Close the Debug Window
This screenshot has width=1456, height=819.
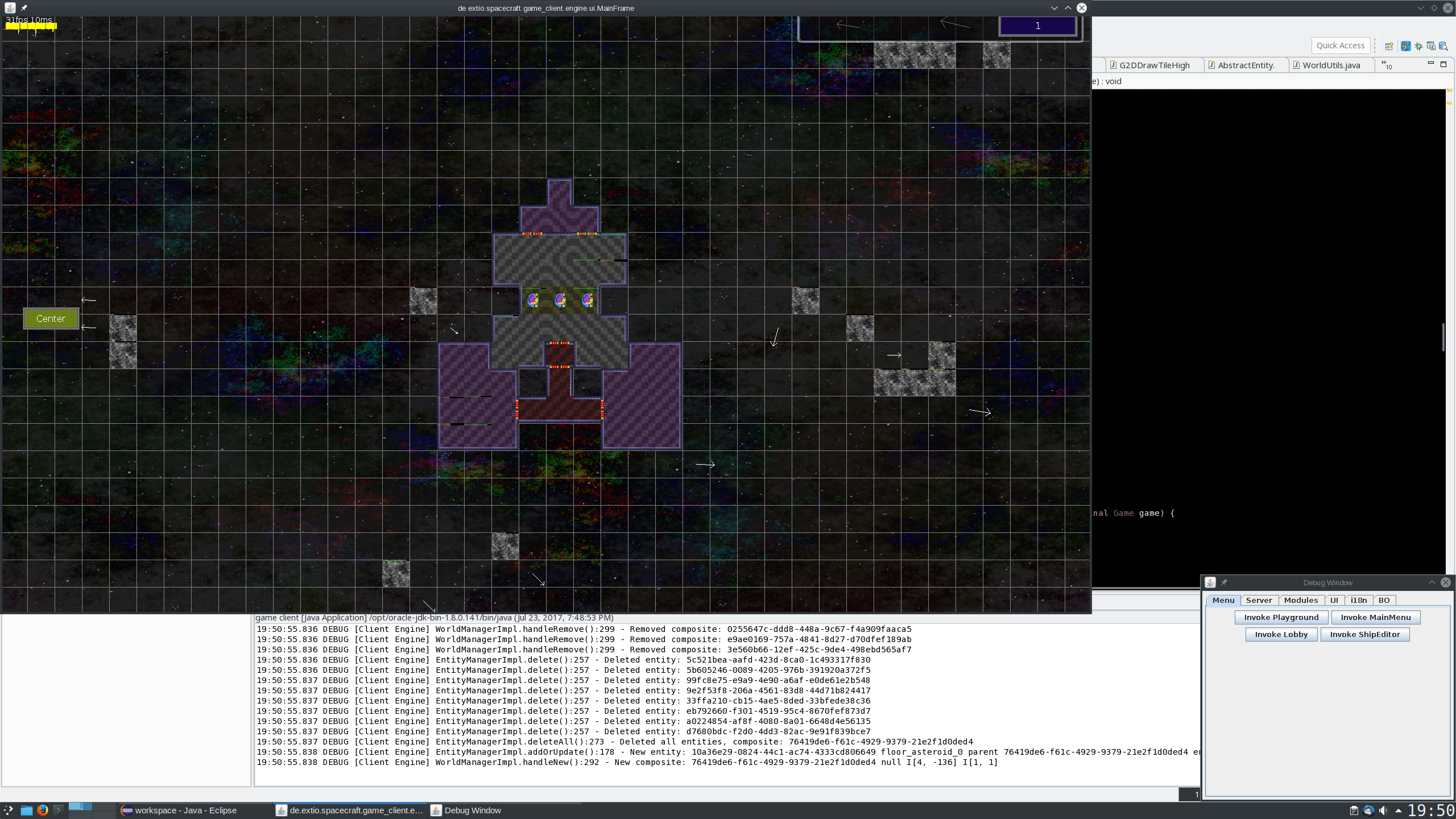[1445, 582]
